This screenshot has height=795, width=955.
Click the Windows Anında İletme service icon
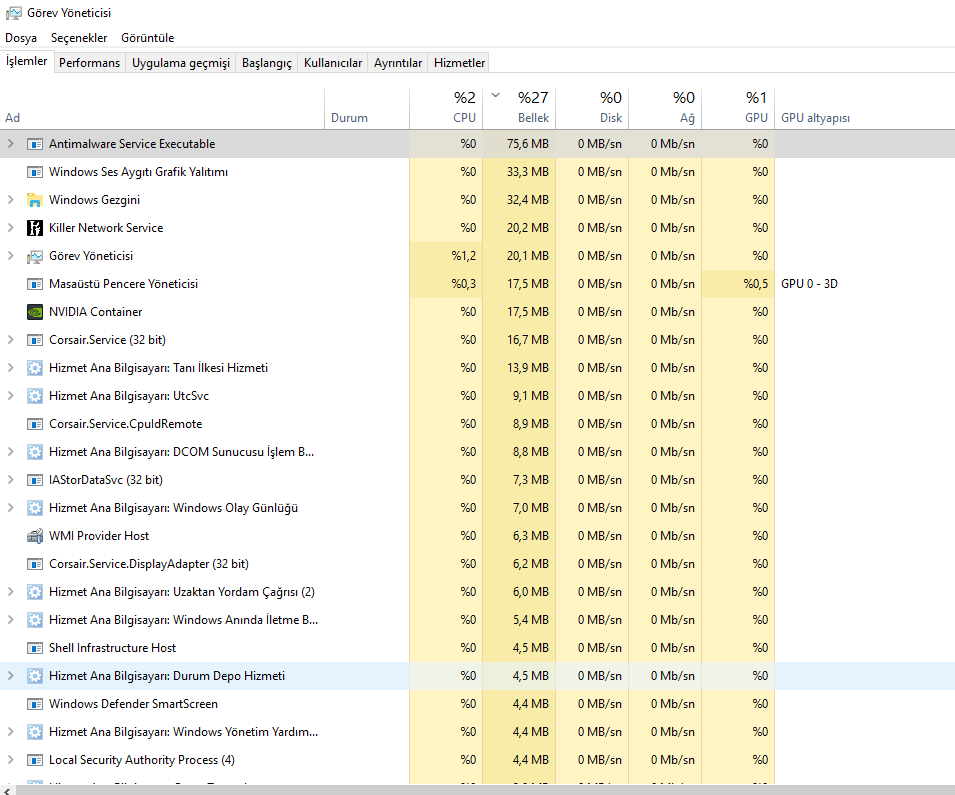[35, 621]
